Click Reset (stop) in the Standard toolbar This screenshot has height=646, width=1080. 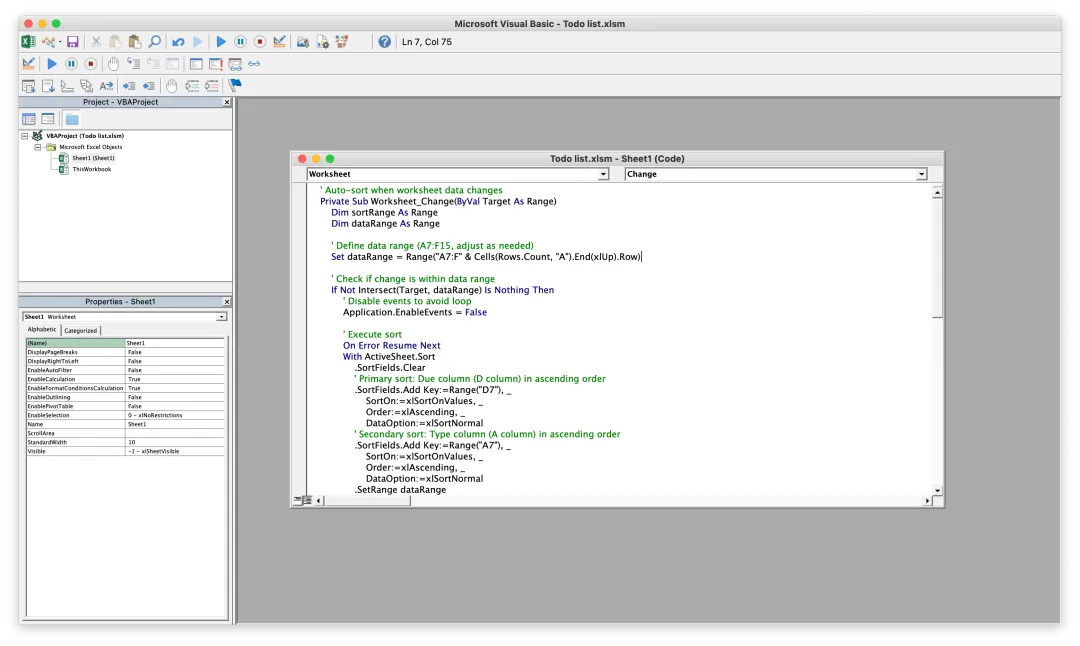click(x=260, y=41)
